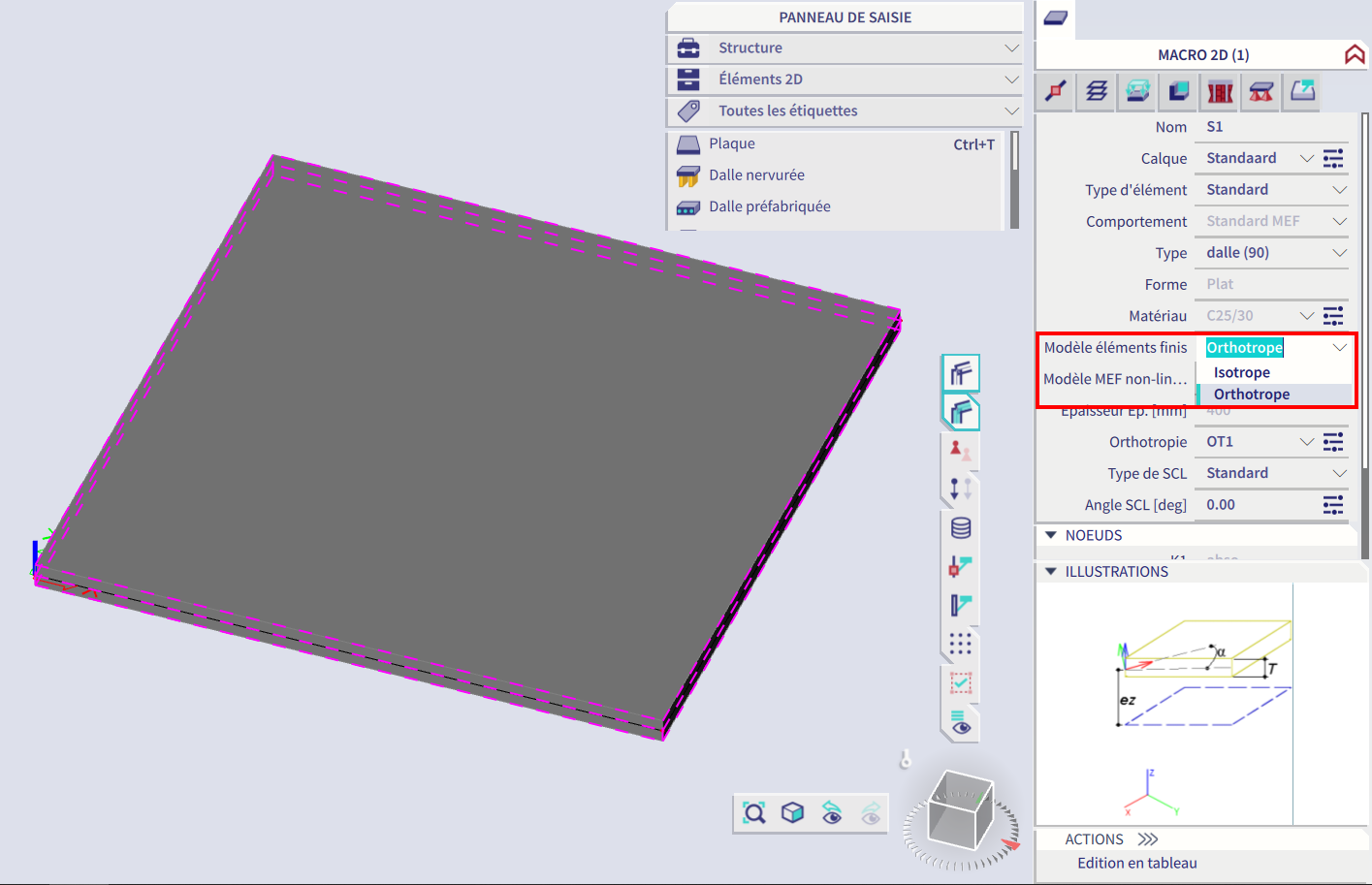Open layer settings icon next to Calque

pos(1333,158)
